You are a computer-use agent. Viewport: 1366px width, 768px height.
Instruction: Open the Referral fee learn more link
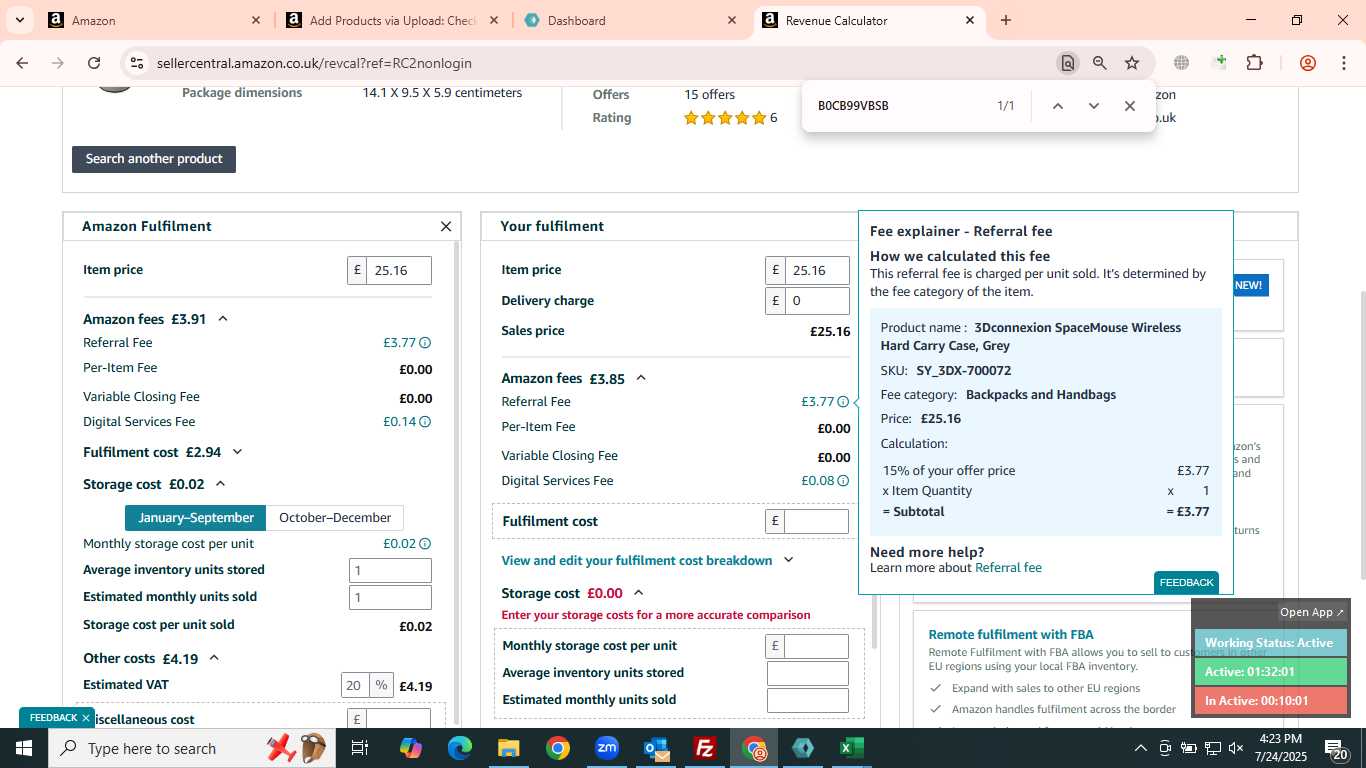[1008, 568]
